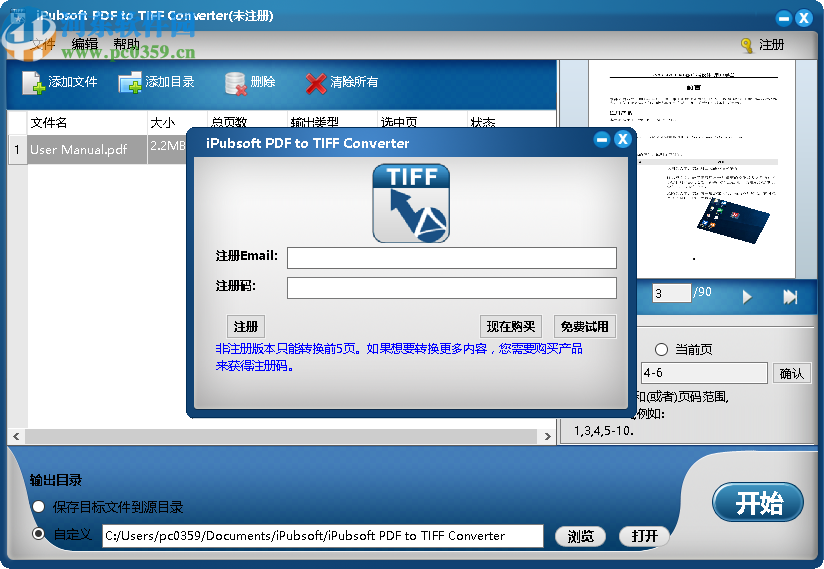The width and height of the screenshot is (824, 569).
Task: Click 现在购买 (Buy Now) button
Action: 510,327
